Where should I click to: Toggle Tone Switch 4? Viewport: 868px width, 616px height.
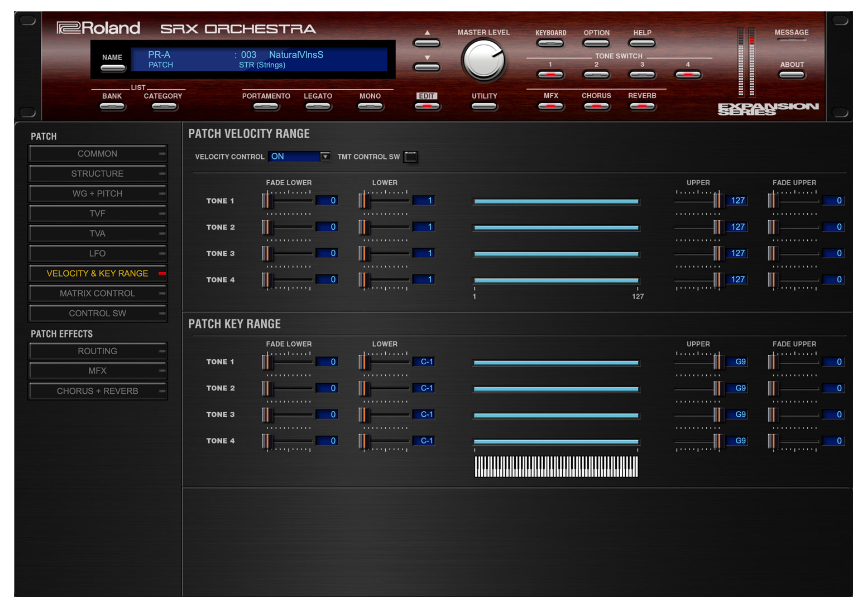pyautogui.click(x=688, y=74)
